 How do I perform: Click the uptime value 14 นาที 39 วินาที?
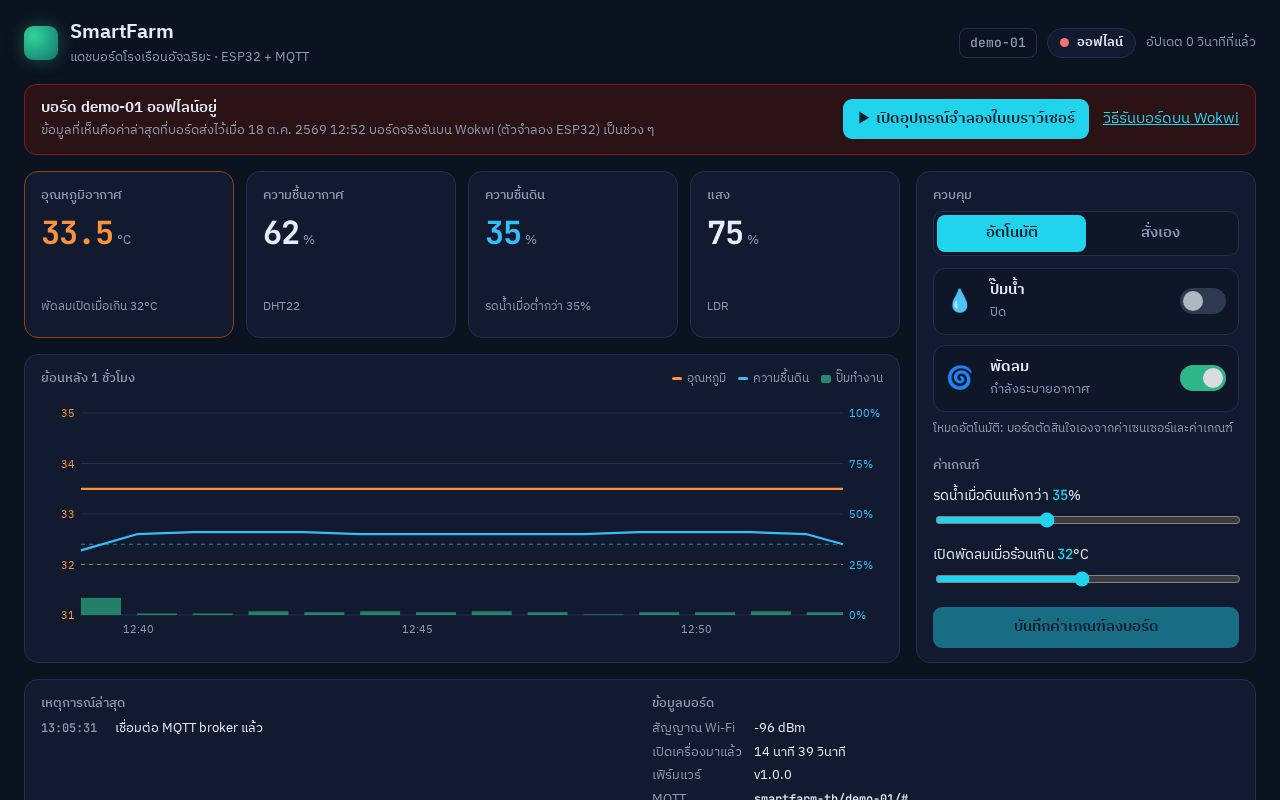pos(799,752)
